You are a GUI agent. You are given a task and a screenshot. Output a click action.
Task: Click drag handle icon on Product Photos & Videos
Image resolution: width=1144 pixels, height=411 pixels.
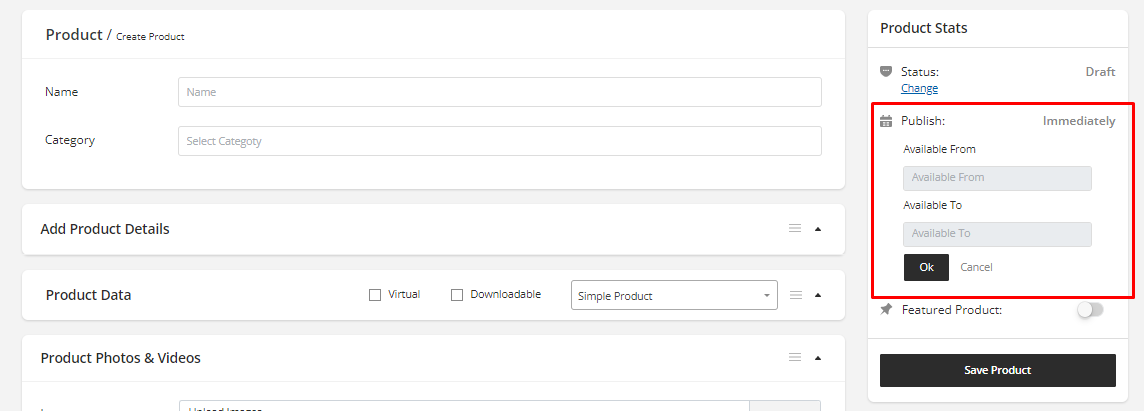click(x=795, y=358)
